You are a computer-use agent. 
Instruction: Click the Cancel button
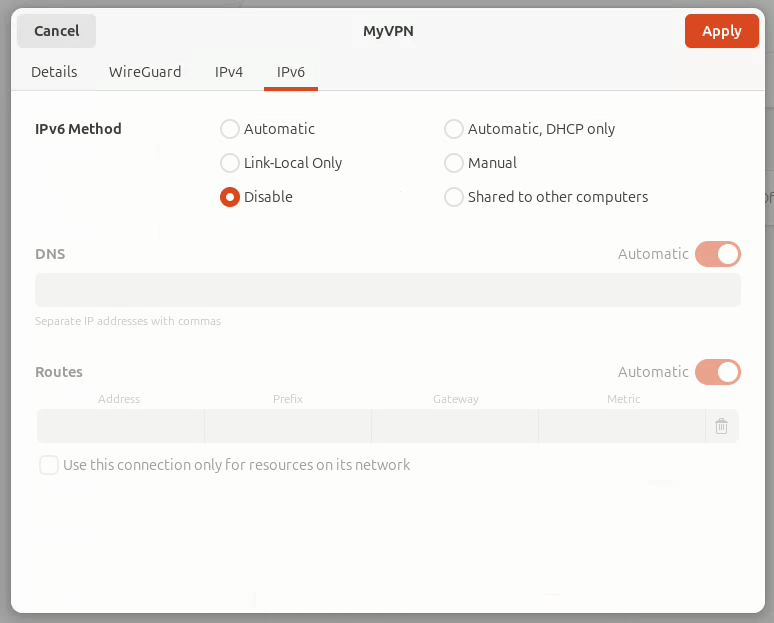[57, 31]
